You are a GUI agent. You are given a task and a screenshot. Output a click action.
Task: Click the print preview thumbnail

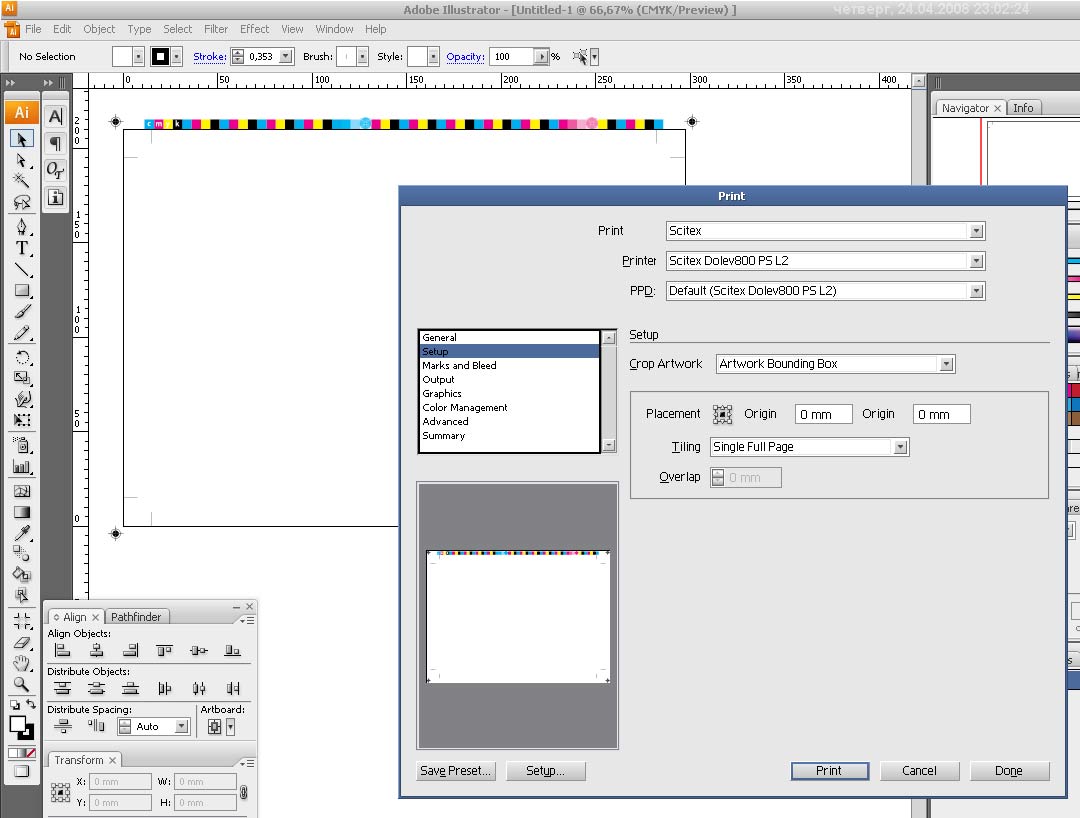518,616
